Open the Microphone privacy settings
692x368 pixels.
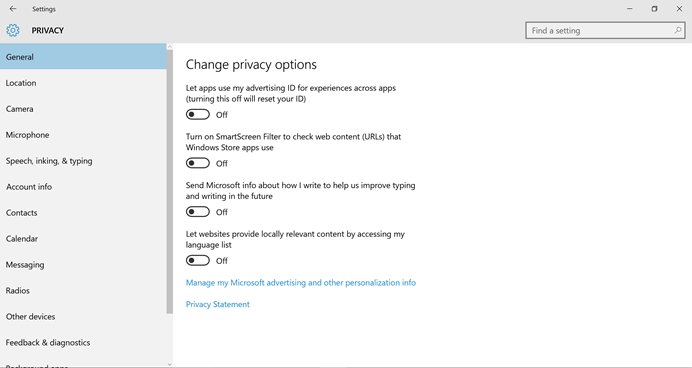click(x=83, y=135)
